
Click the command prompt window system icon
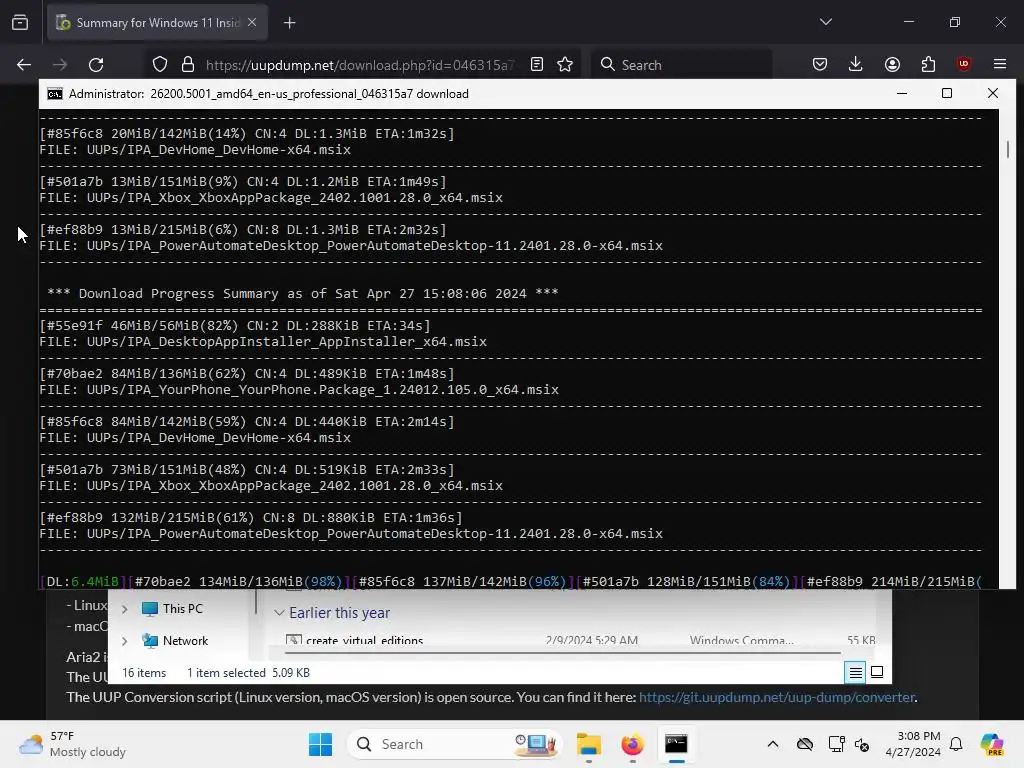coord(55,94)
